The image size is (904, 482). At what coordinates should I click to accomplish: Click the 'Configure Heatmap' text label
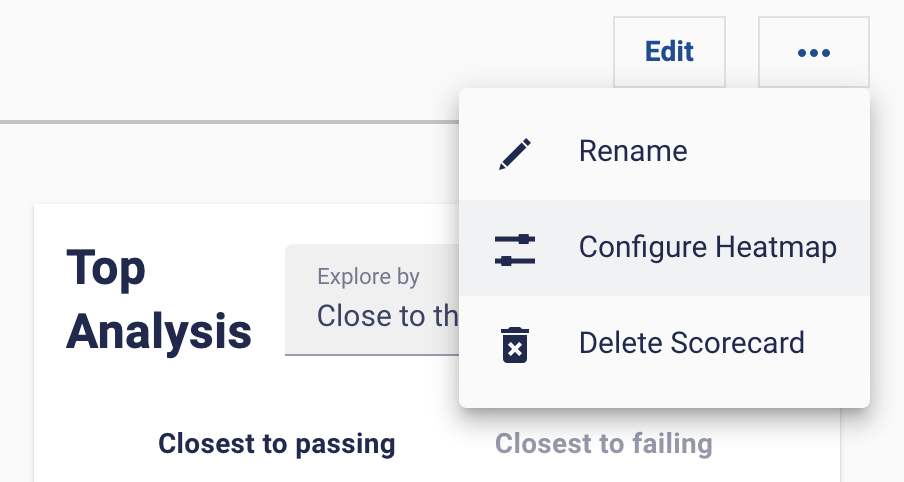click(x=707, y=248)
